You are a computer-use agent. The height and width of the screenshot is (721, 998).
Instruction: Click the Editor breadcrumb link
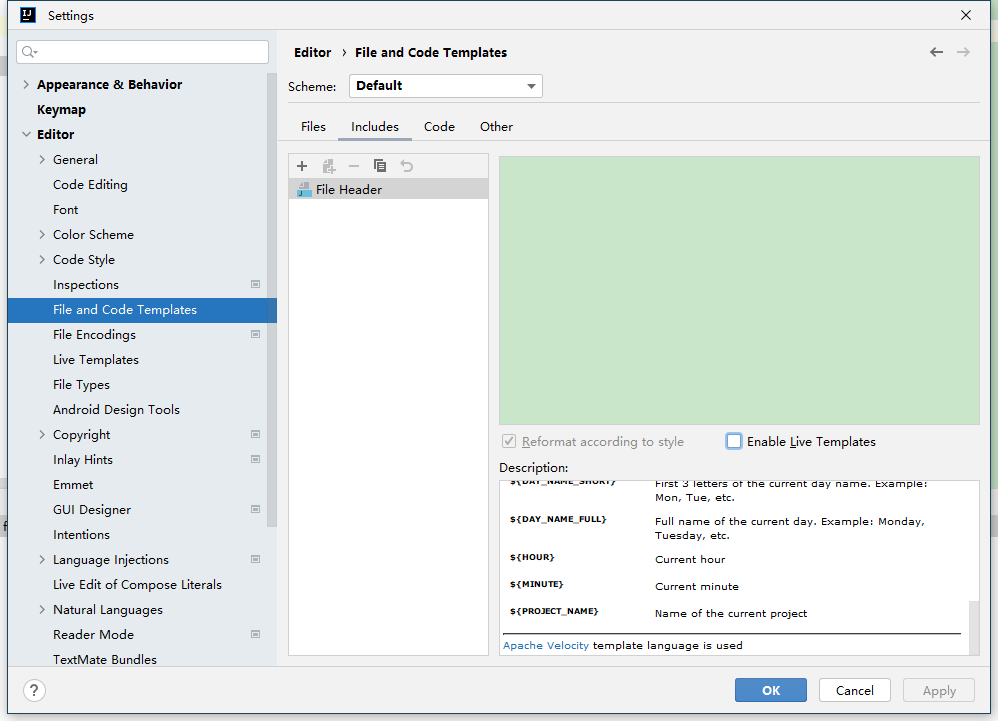tap(313, 52)
